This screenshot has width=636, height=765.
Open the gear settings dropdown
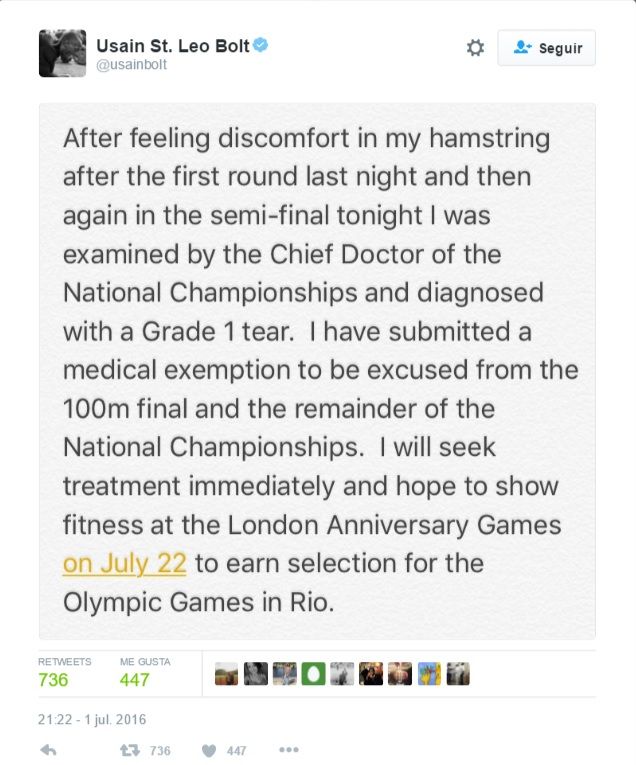[475, 48]
